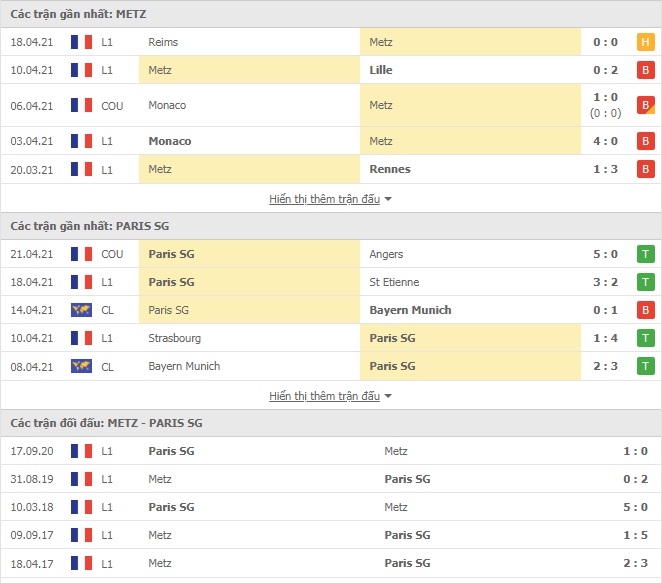This screenshot has width=662, height=583.
Task: Click the red B badge for Bayern Munich 0:1
Action: coord(645,310)
